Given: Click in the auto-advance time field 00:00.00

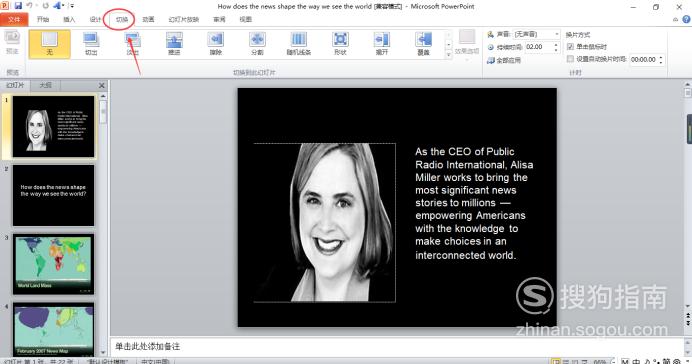Looking at the screenshot, I should click(643, 59).
